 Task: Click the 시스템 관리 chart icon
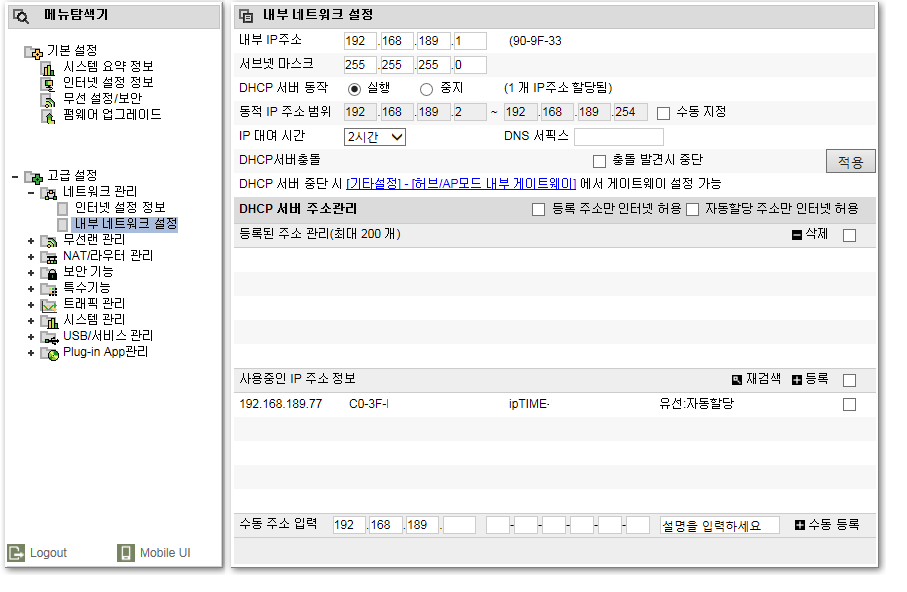coord(49,321)
